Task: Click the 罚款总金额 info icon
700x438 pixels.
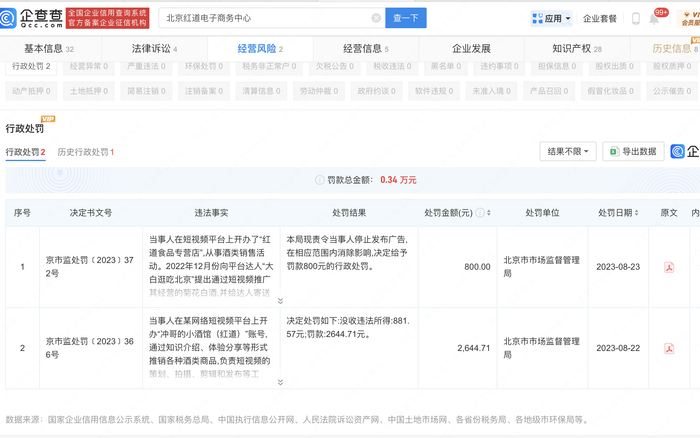Action: coord(319,179)
